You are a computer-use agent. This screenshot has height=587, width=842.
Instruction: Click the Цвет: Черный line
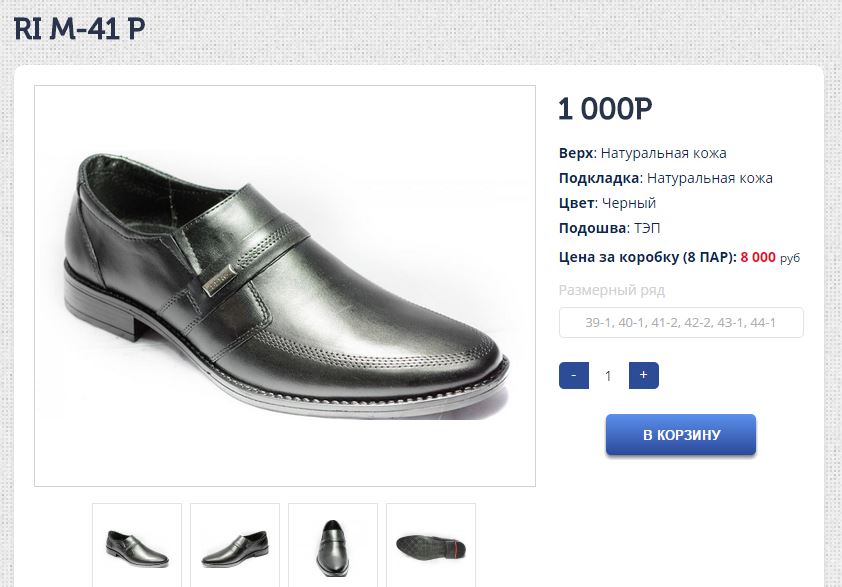(x=607, y=203)
